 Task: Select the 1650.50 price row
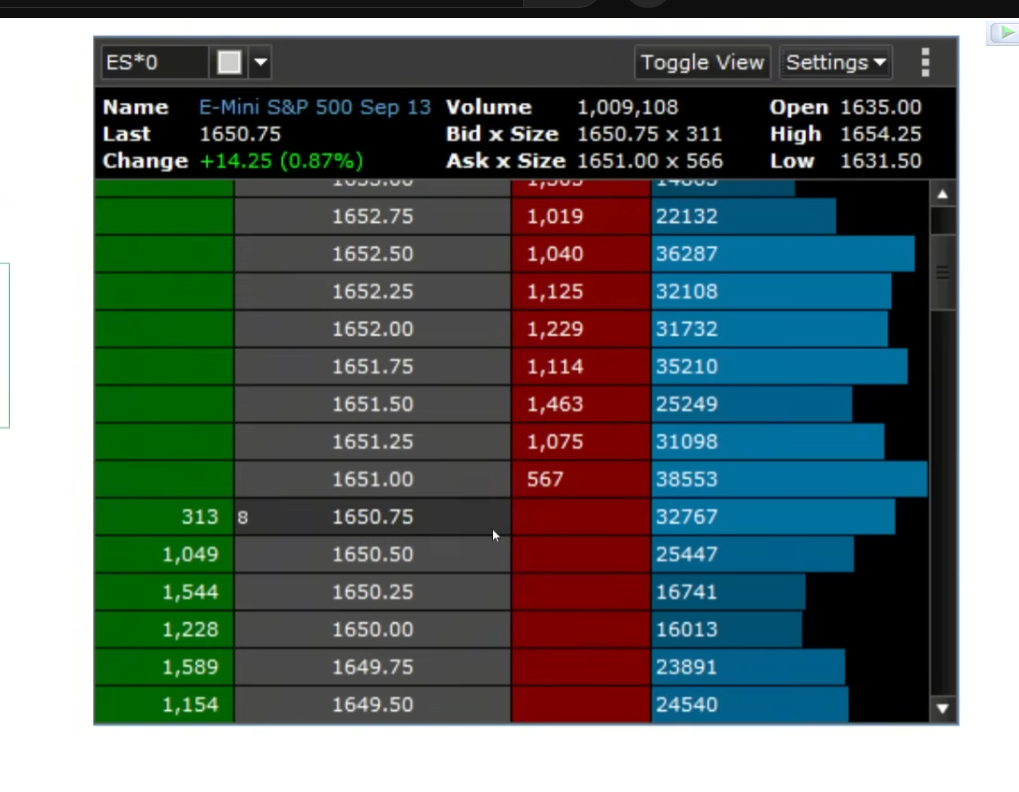pyautogui.click(x=372, y=554)
